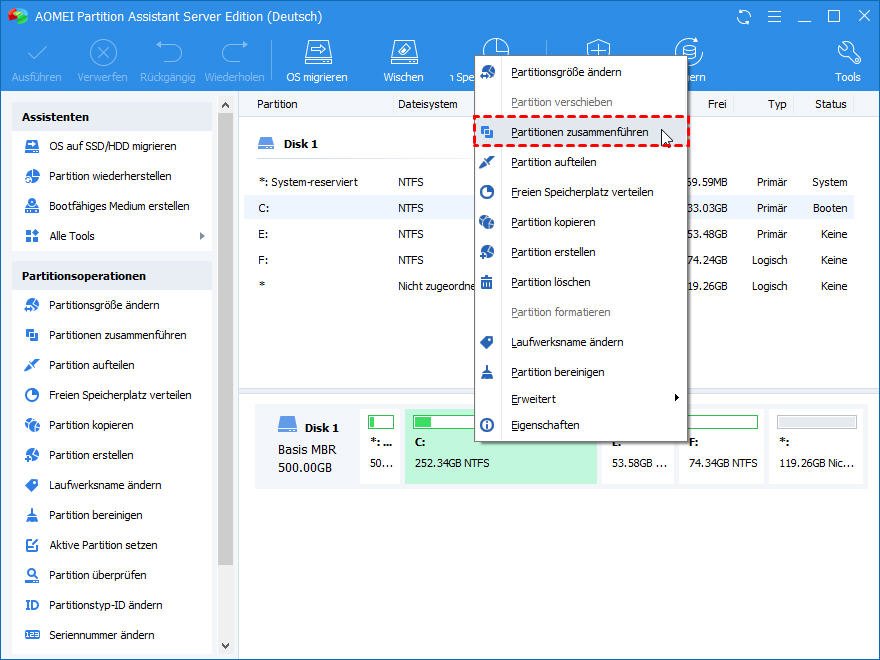
Task: Click the Bootfähiges Medium erstellen link
Action: [x=119, y=206]
